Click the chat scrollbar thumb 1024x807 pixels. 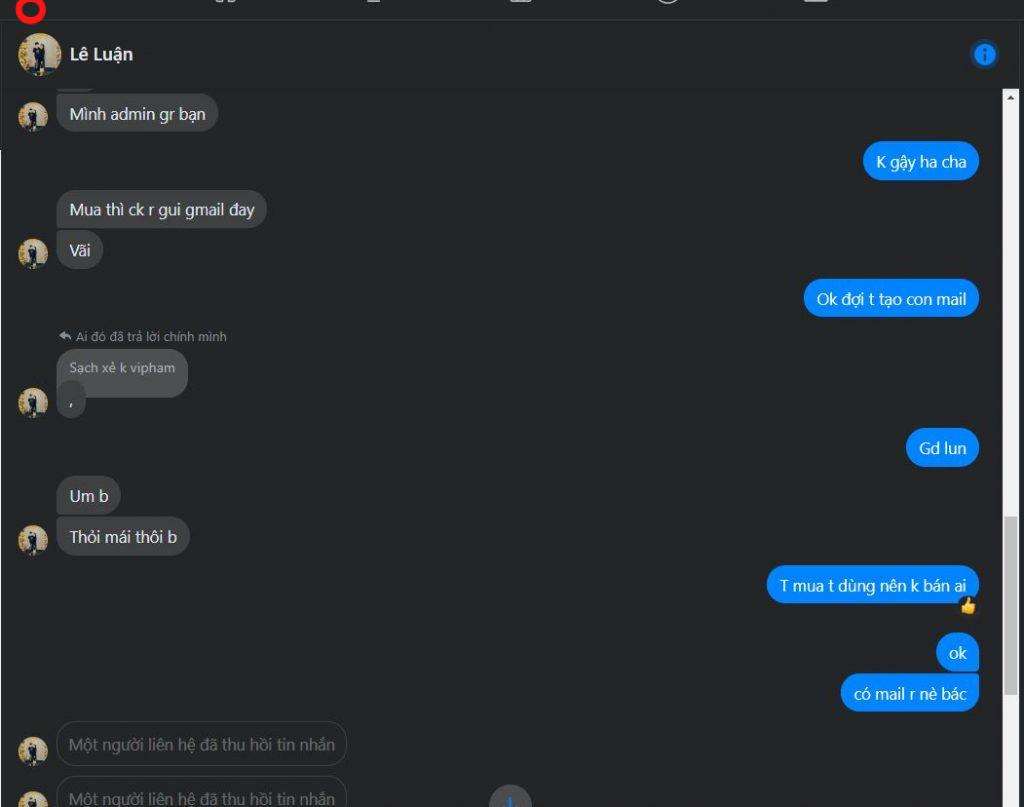(x=1010, y=605)
